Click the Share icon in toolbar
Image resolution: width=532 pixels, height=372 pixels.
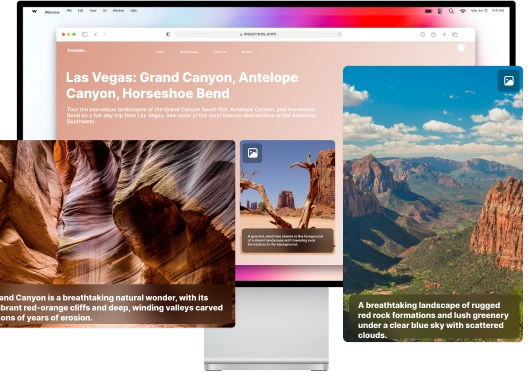coord(433,34)
